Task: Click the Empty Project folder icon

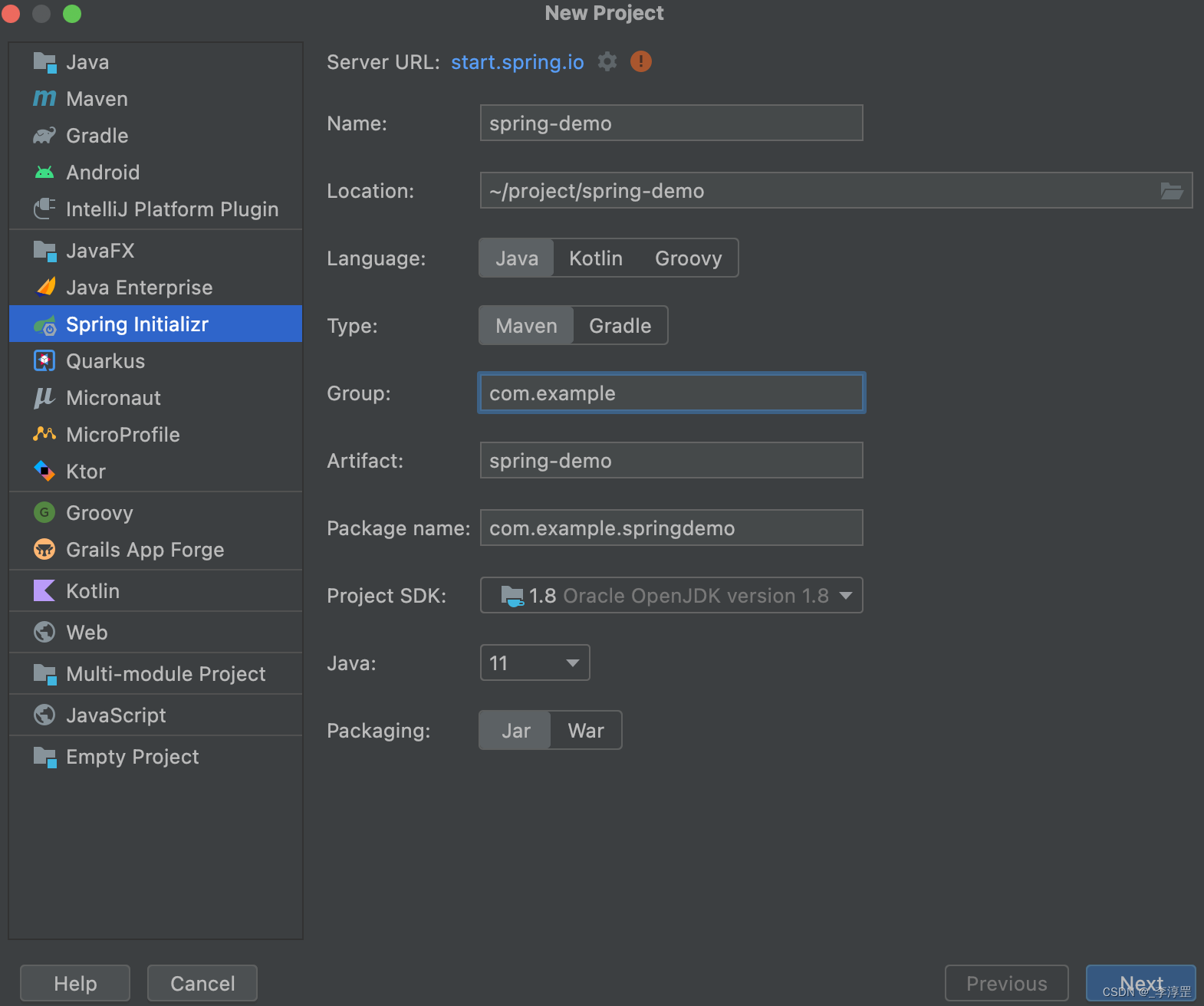Action: click(45, 757)
